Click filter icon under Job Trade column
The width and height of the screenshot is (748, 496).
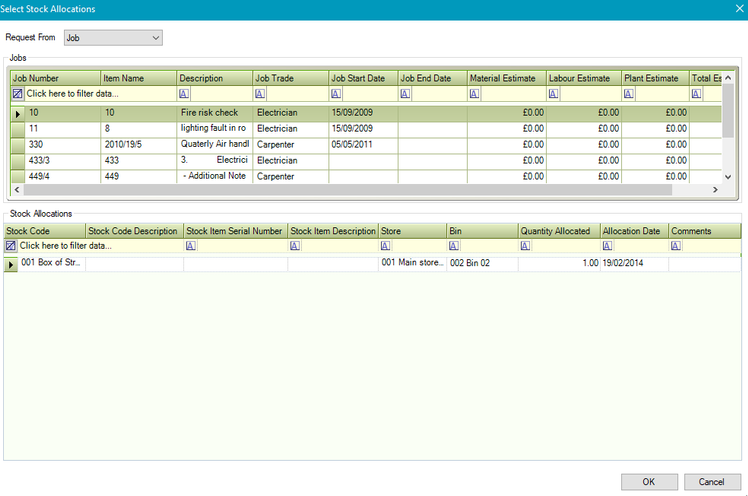[x=261, y=94]
